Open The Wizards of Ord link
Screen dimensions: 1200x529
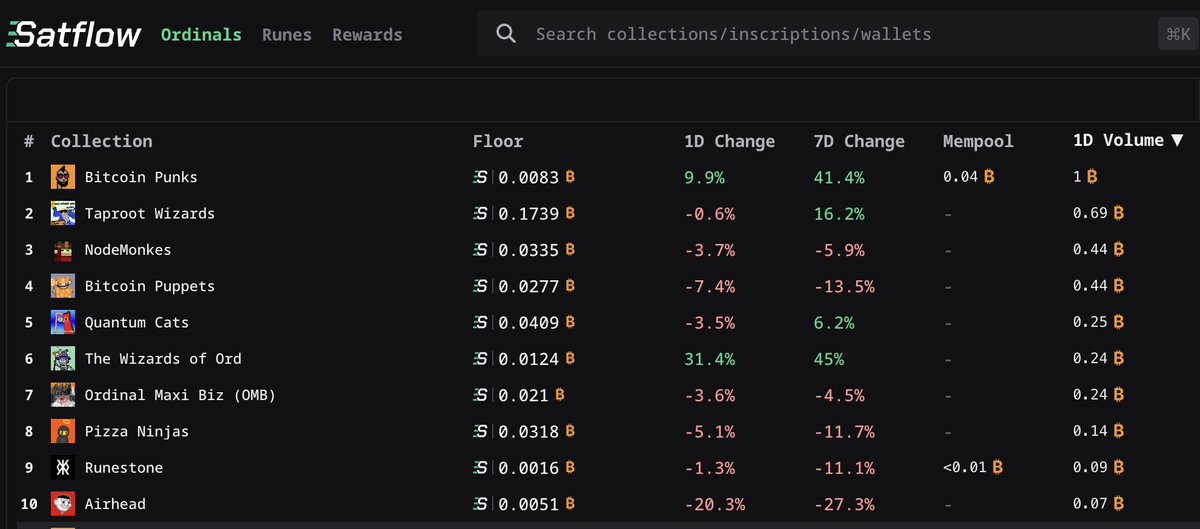tap(163, 358)
